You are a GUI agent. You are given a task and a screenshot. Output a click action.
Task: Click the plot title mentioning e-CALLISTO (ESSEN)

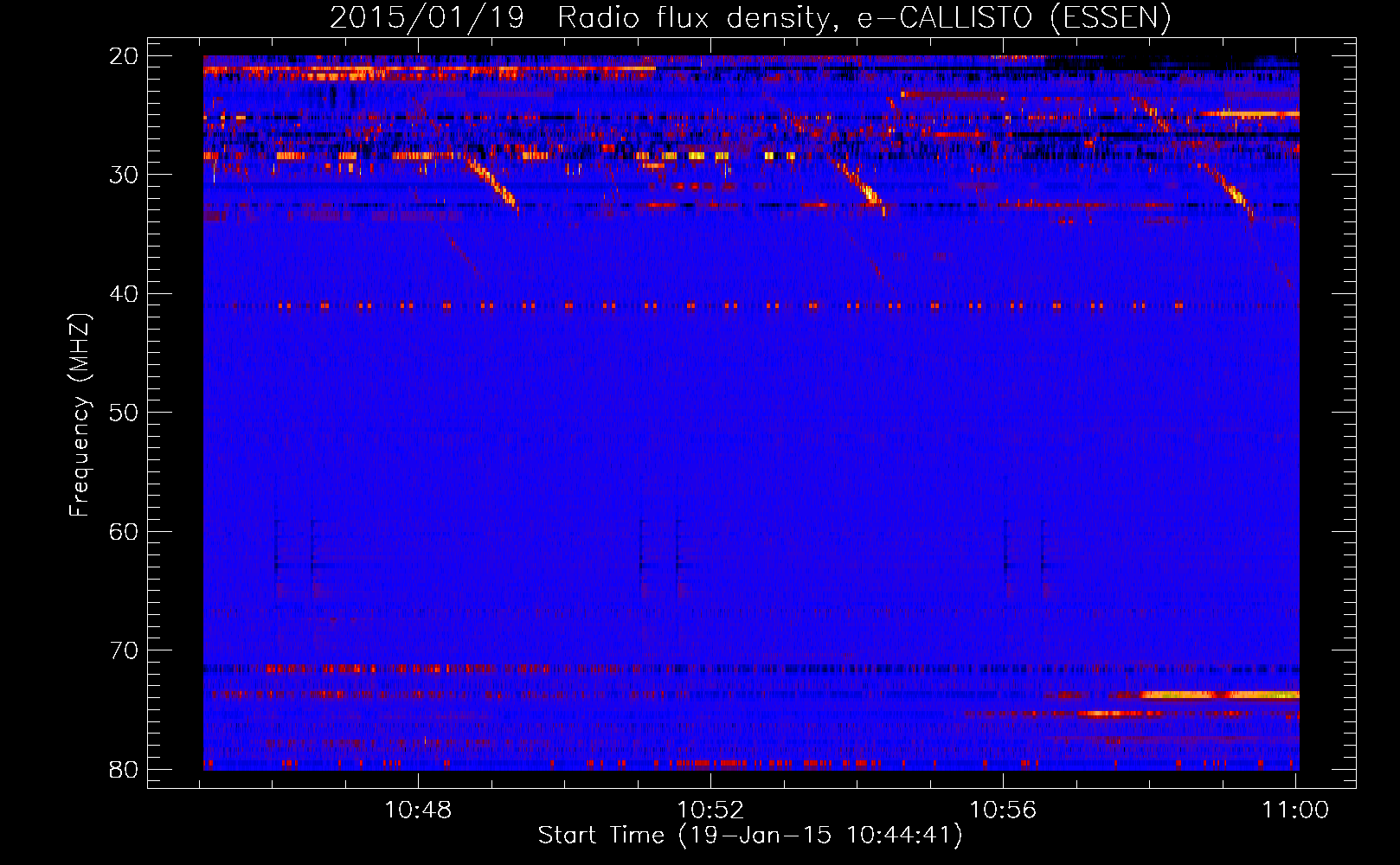[750, 17]
